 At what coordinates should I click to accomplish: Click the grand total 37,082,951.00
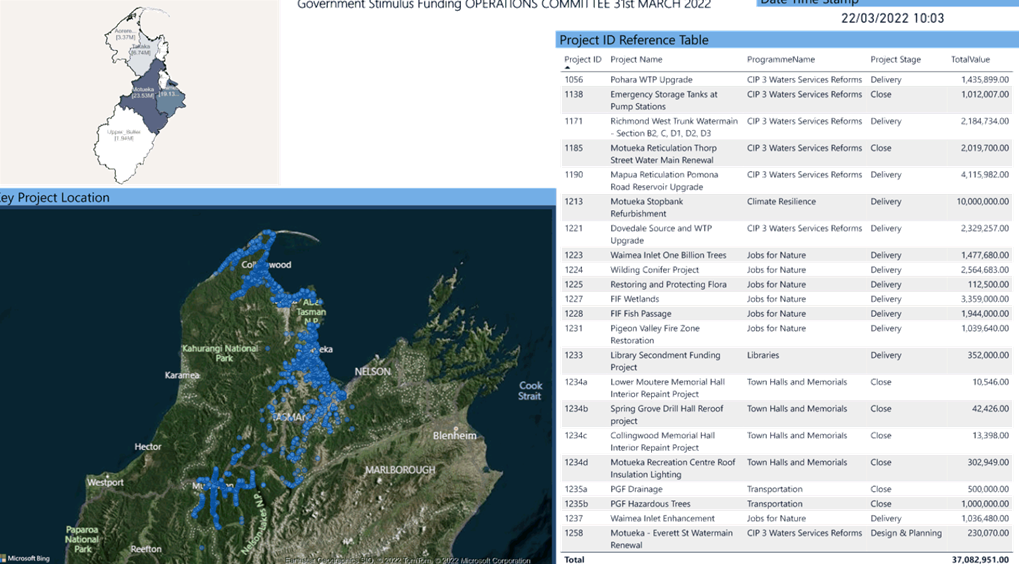click(980, 559)
